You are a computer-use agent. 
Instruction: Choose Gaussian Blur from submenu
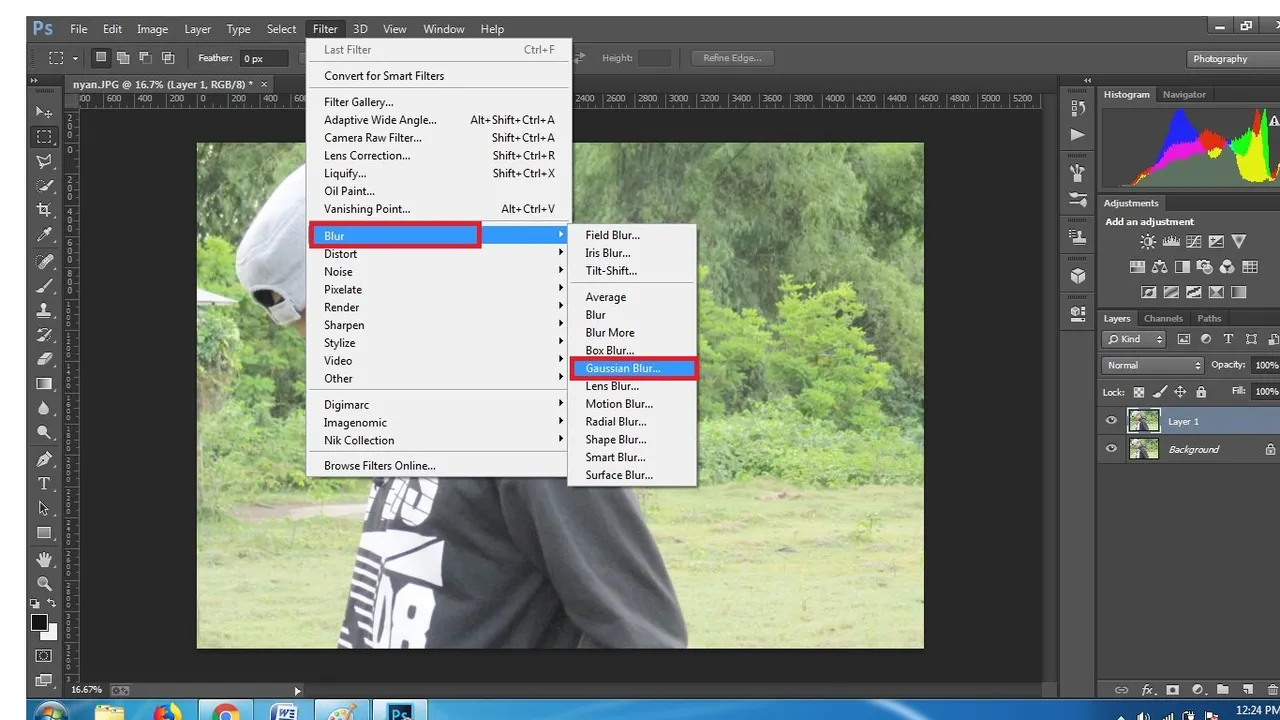632,368
